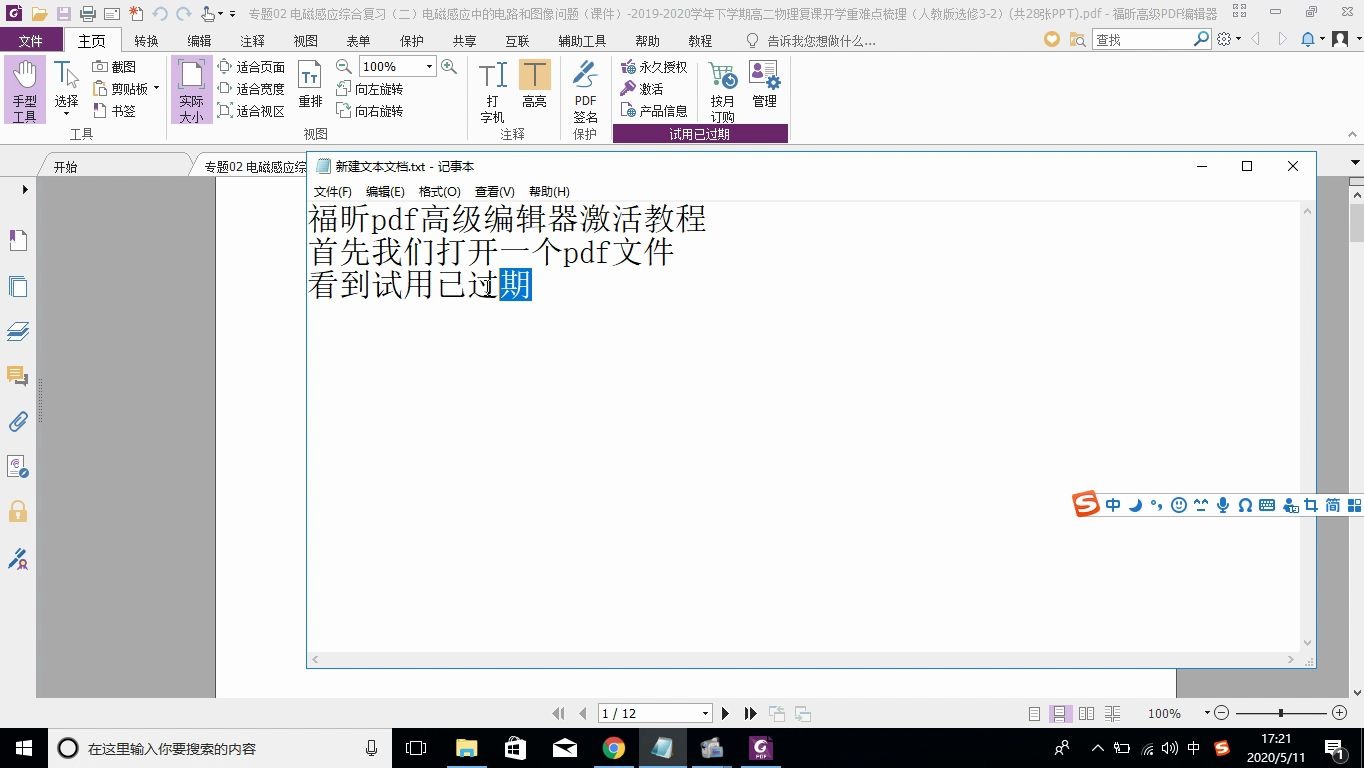1364x768 pixels.
Task: Expand the left navigation panel arrow
Action: 25,189
